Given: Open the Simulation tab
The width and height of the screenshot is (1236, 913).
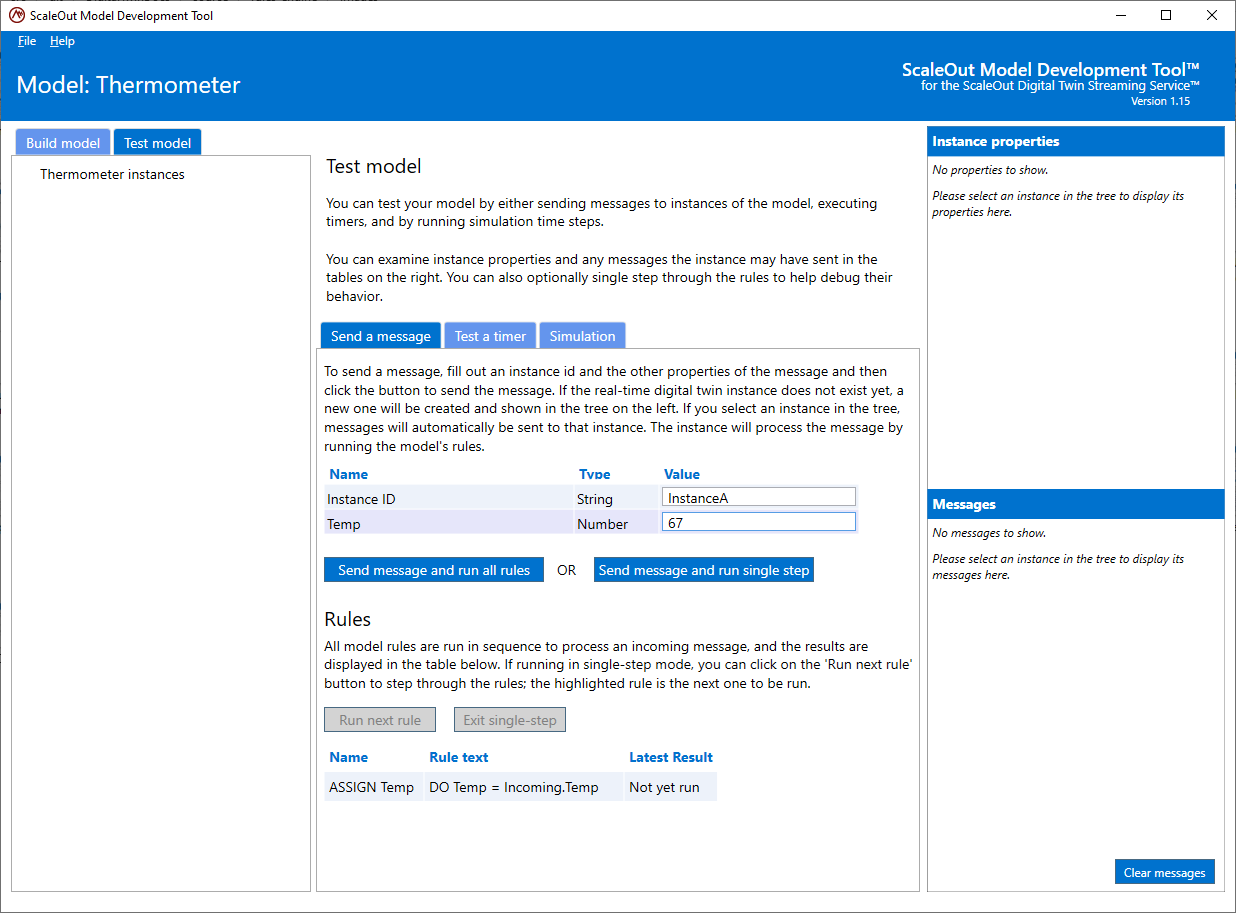Looking at the screenshot, I should pos(582,336).
